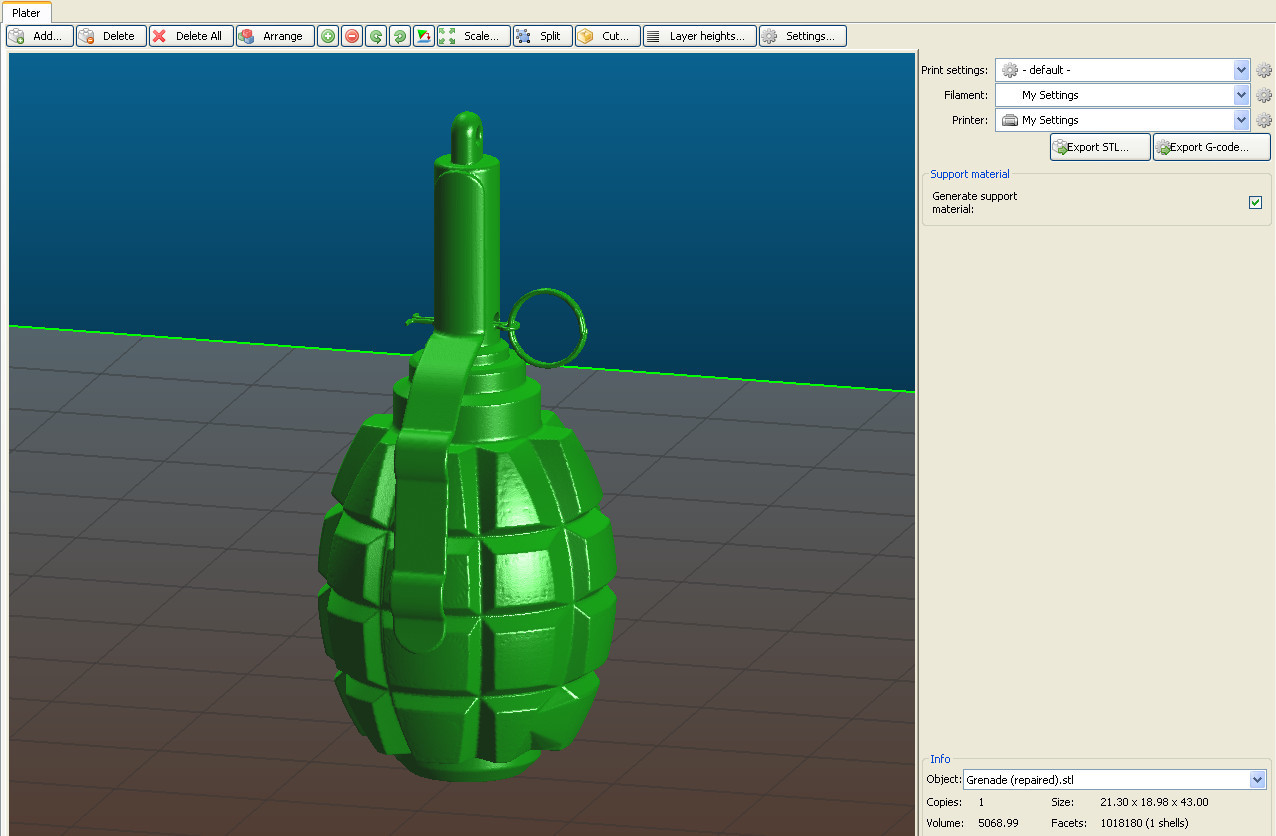The height and width of the screenshot is (836, 1276).
Task: Select the Plater tab
Action: 26,13
